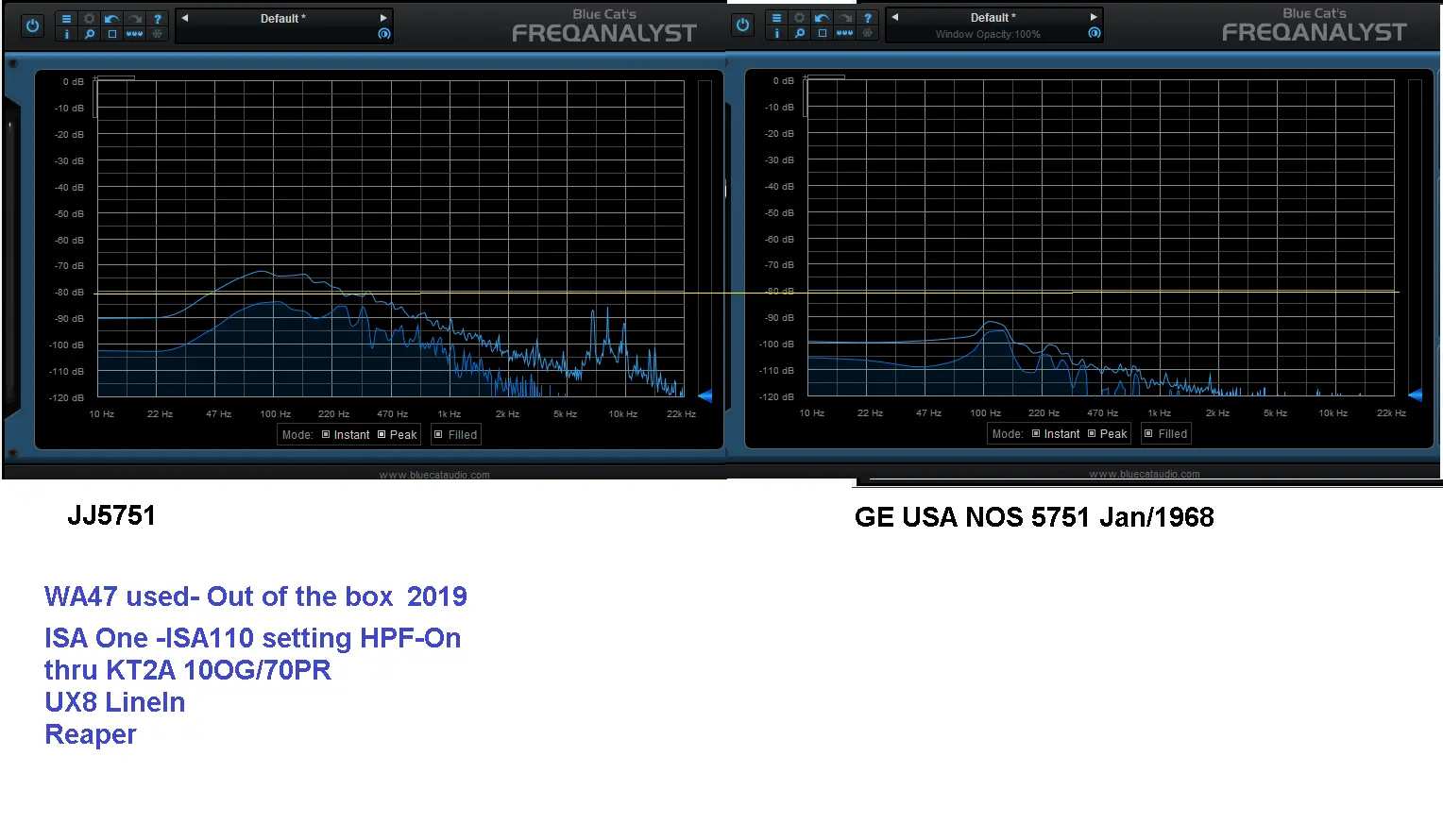1443x840 pixels.
Task: Open www.bluecataudio.com link under left analyzer
Action: pyautogui.click(x=434, y=475)
